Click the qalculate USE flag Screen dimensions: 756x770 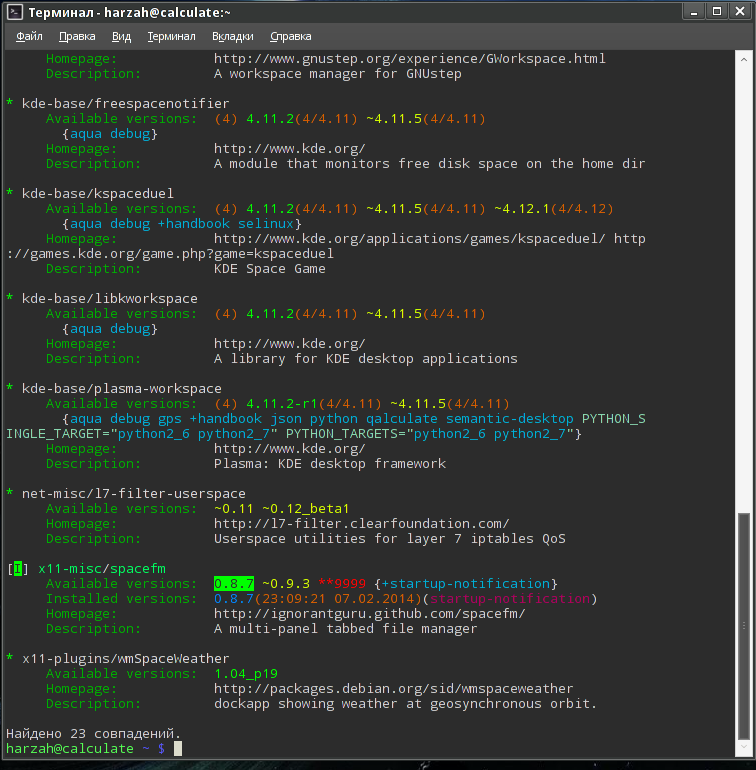pos(401,419)
